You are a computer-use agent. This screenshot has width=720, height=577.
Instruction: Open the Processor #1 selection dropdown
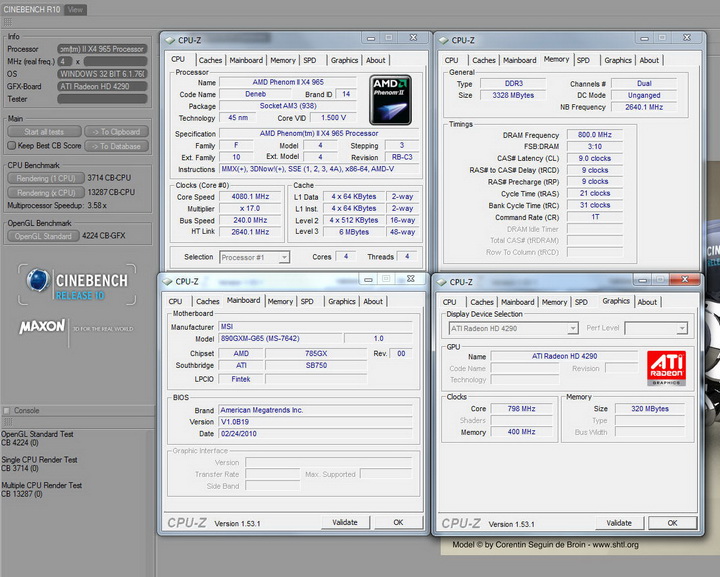tap(254, 257)
